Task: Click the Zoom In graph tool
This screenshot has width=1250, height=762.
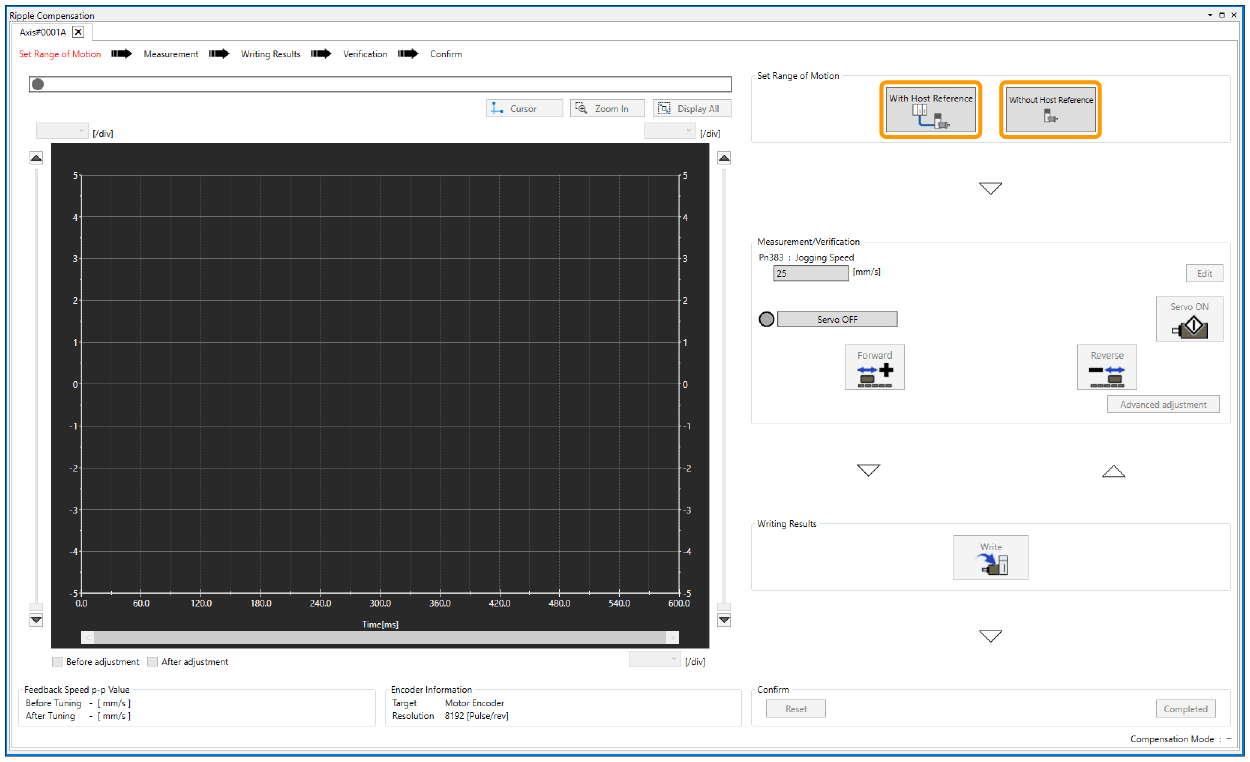Action: click(x=607, y=109)
